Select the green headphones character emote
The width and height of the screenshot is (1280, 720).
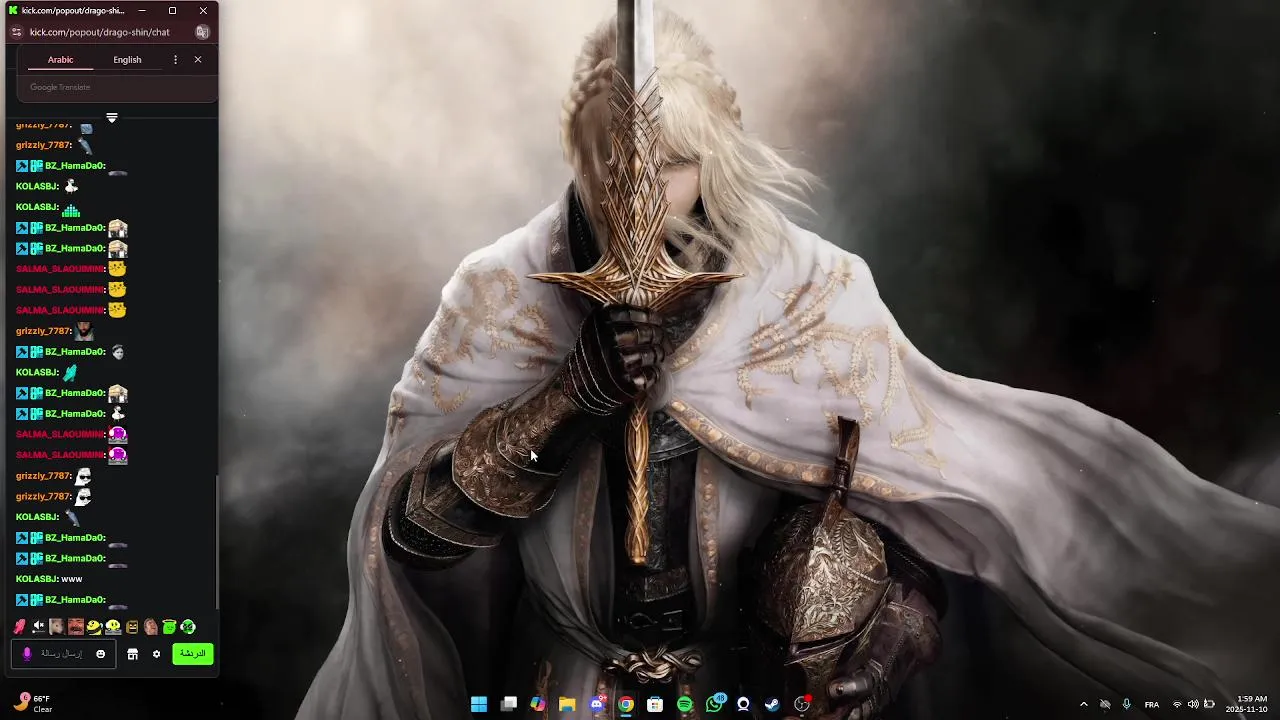[188, 627]
